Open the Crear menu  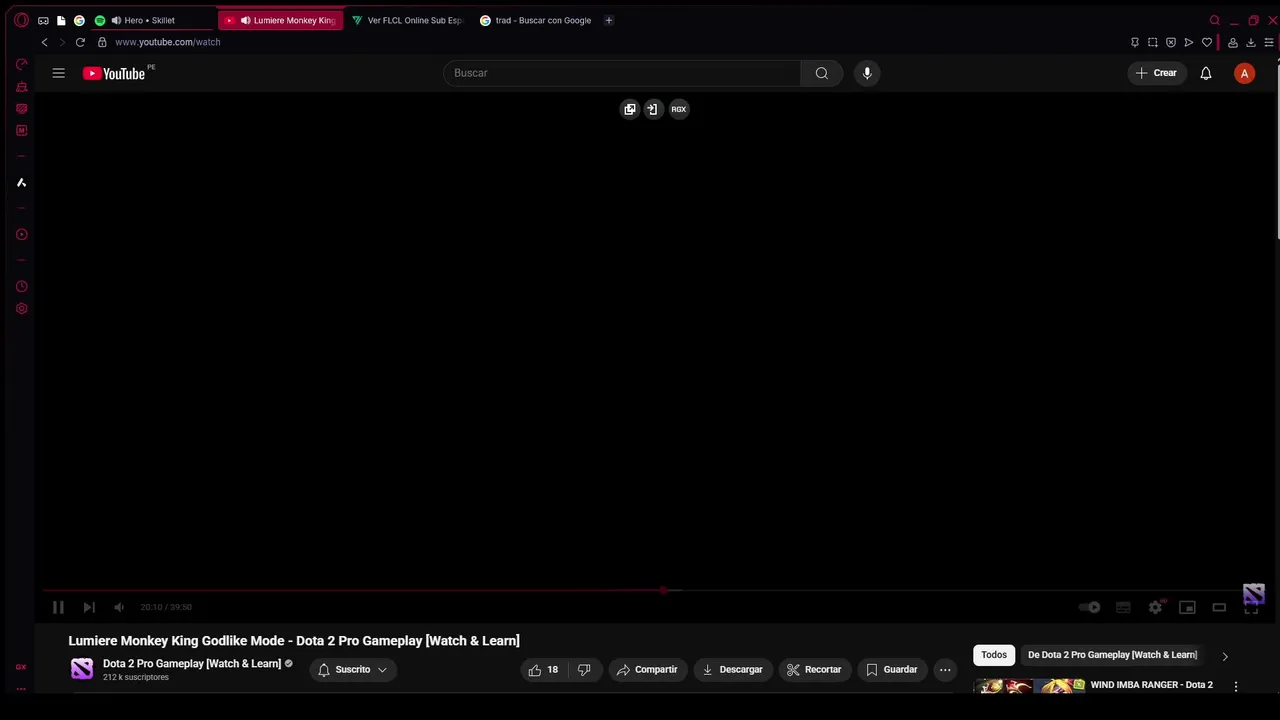point(1157,73)
